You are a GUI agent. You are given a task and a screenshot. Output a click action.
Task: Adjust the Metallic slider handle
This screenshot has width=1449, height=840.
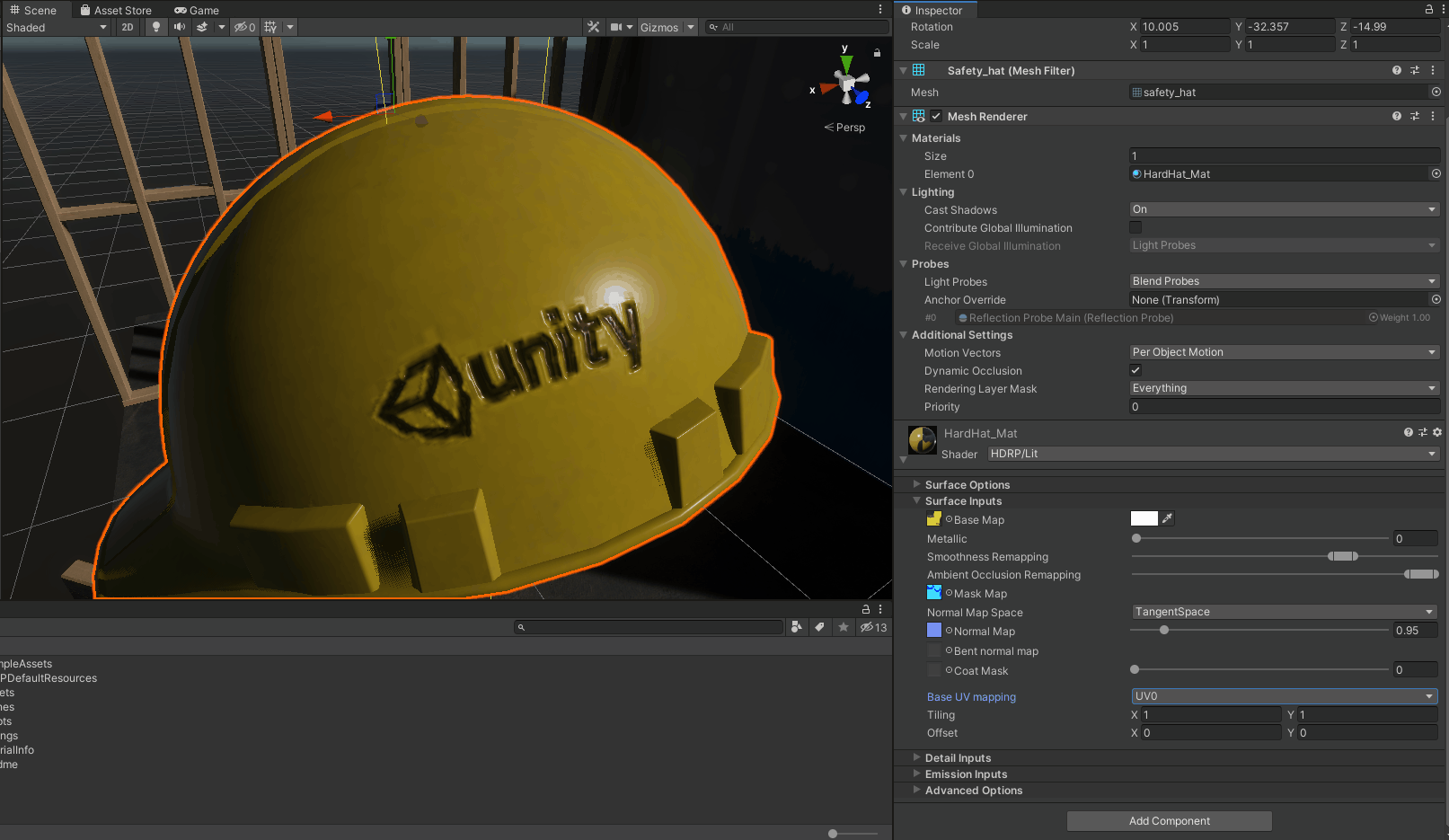(x=1136, y=538)
